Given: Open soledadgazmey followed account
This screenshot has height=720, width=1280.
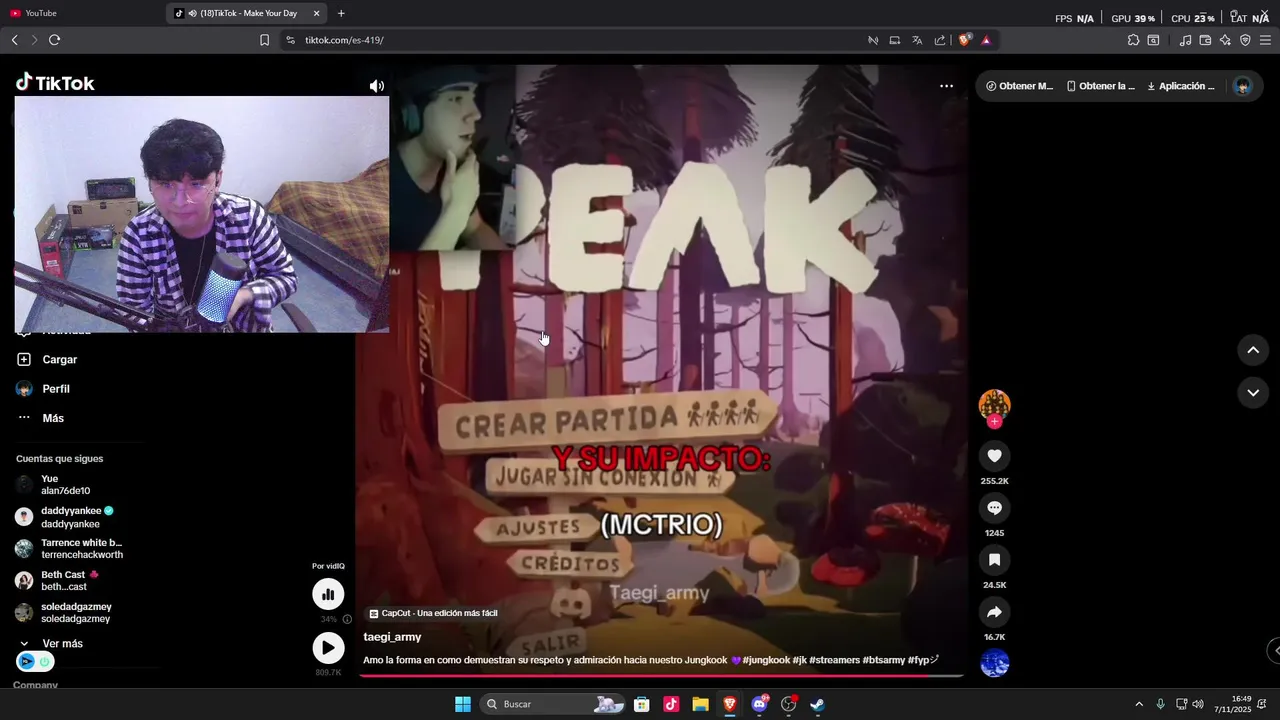Looking at the screenshot, I should [x=64, y=613].
